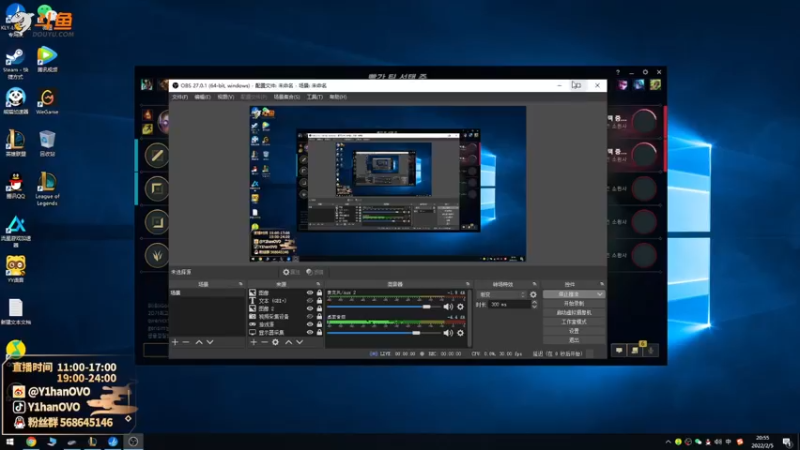Toggle visibility eye of 视频采集设备 source

click(310, 316)
